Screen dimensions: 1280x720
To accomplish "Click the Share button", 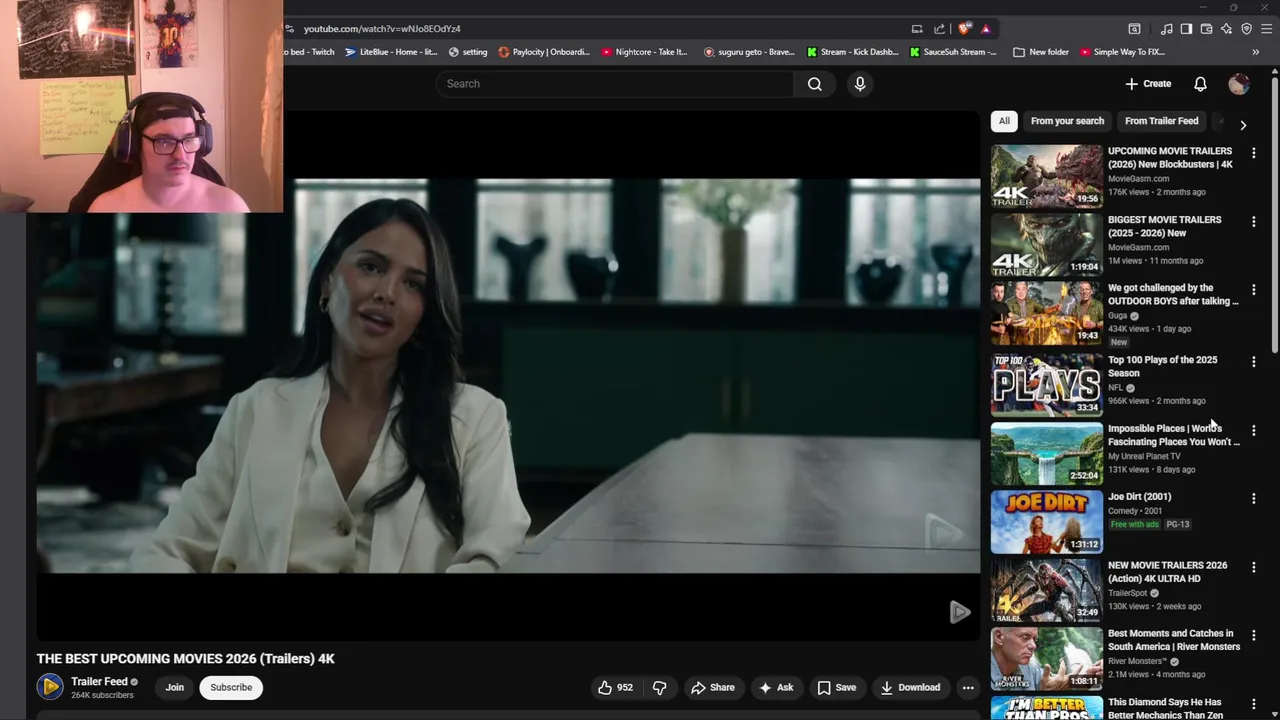I will 713,688.
